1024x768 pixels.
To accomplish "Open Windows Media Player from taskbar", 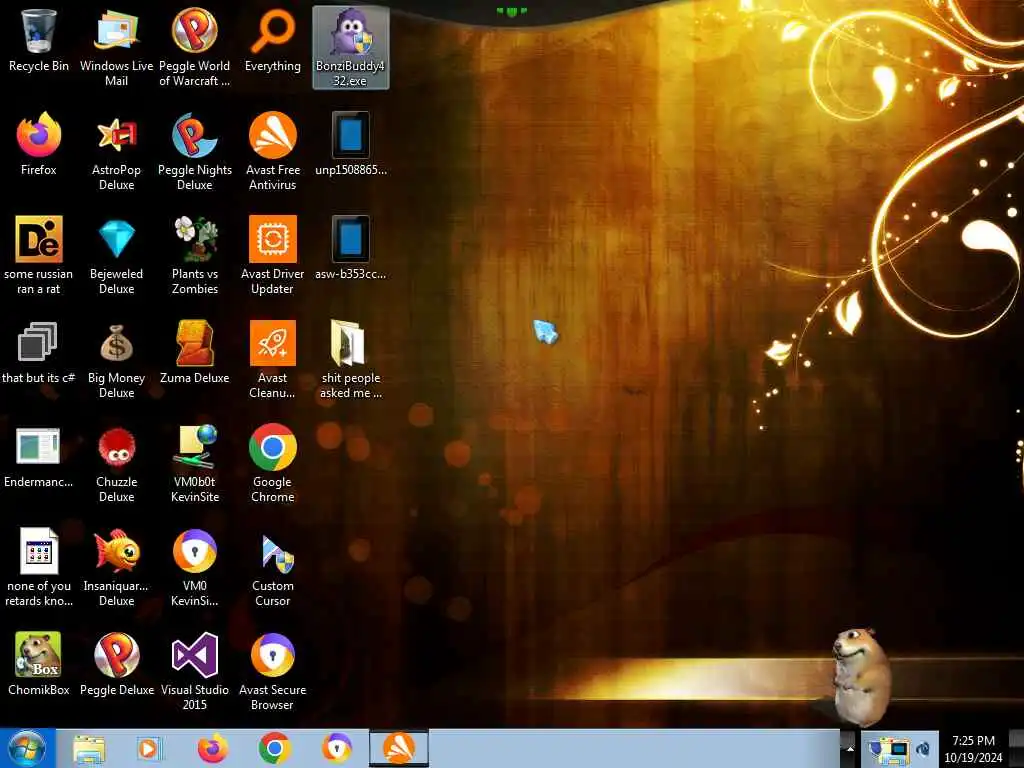I will pos(149,749).
